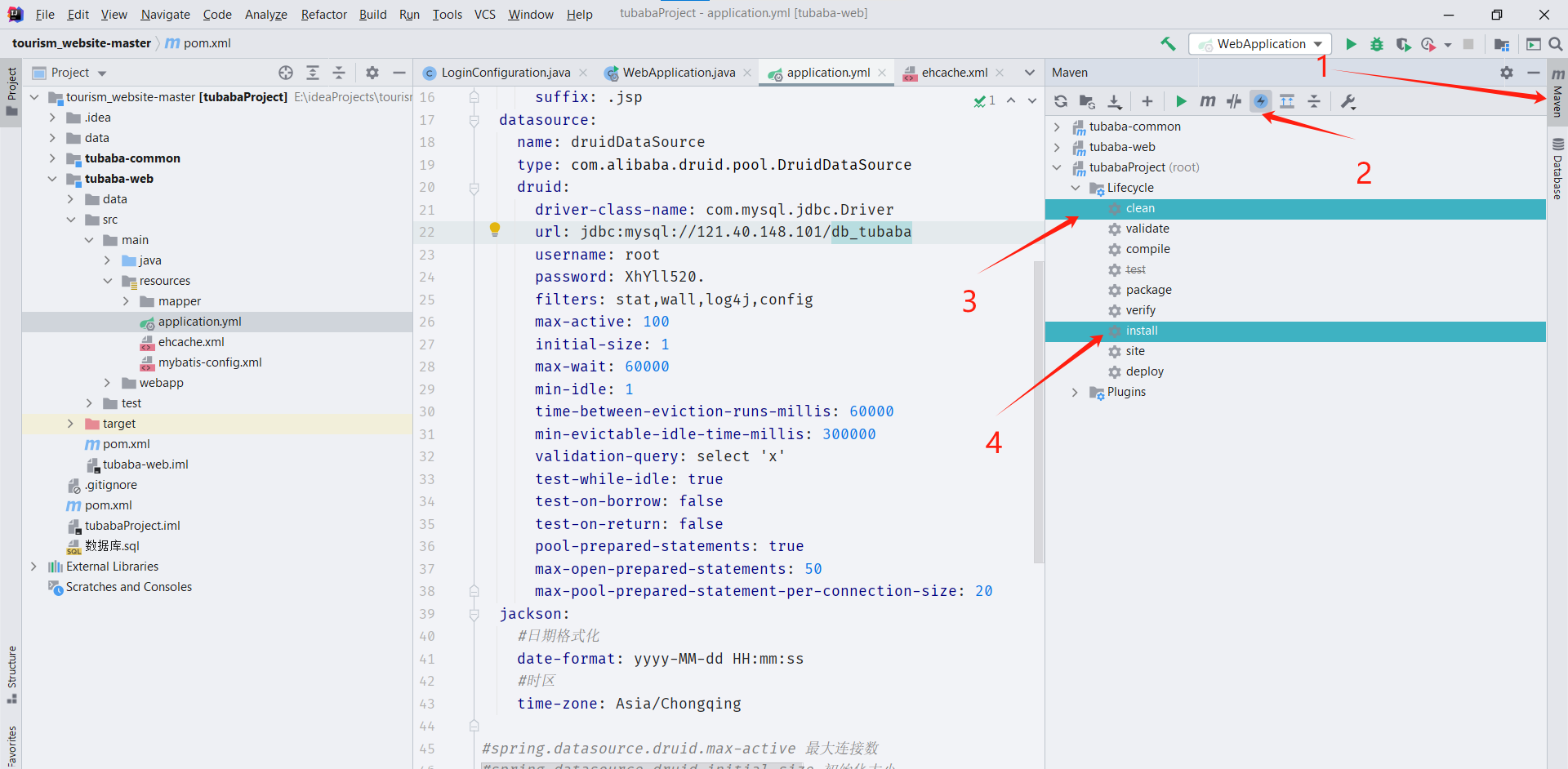This screenshot has height=769, width=1568.
Task: Collapse all icon in Project panel
Action: (x=339, y=73)
